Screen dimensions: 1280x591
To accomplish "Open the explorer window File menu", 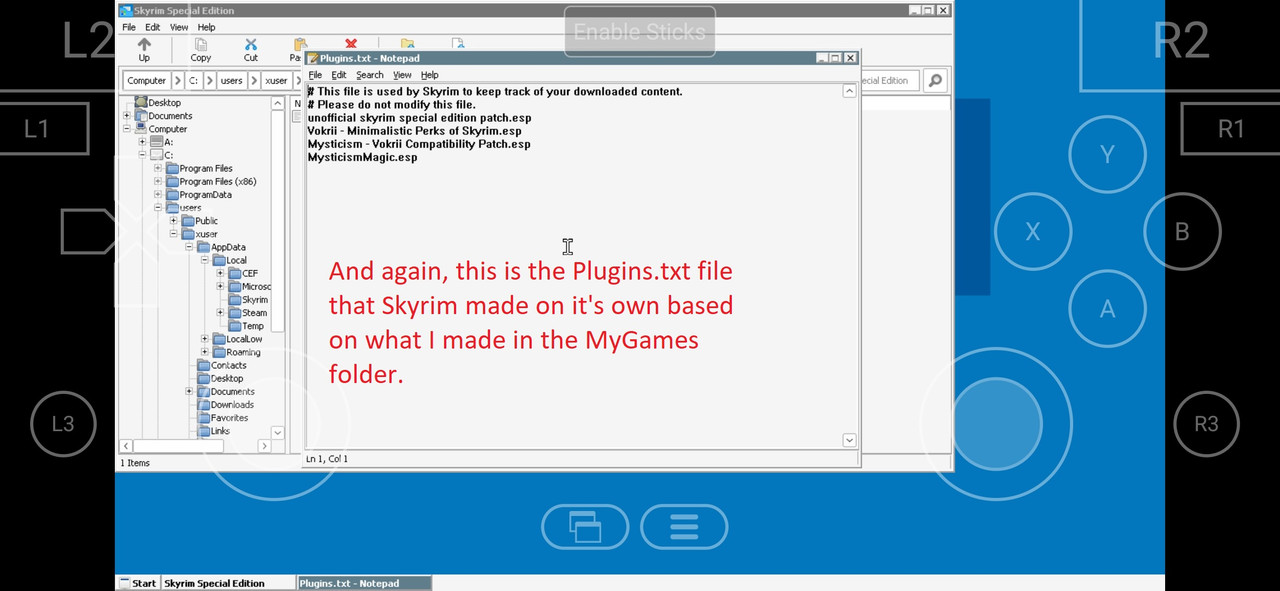I will [129, 27].
